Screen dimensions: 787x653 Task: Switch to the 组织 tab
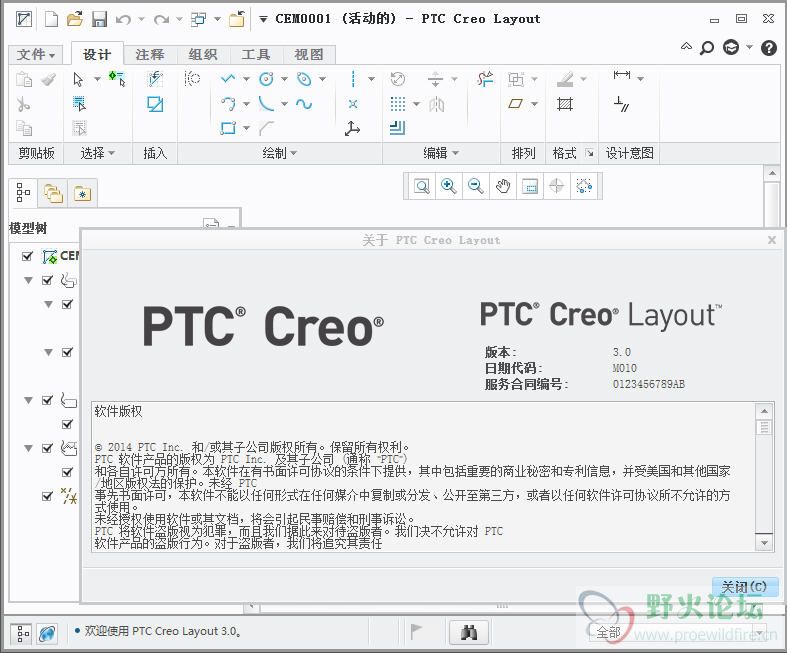point(203,54)
